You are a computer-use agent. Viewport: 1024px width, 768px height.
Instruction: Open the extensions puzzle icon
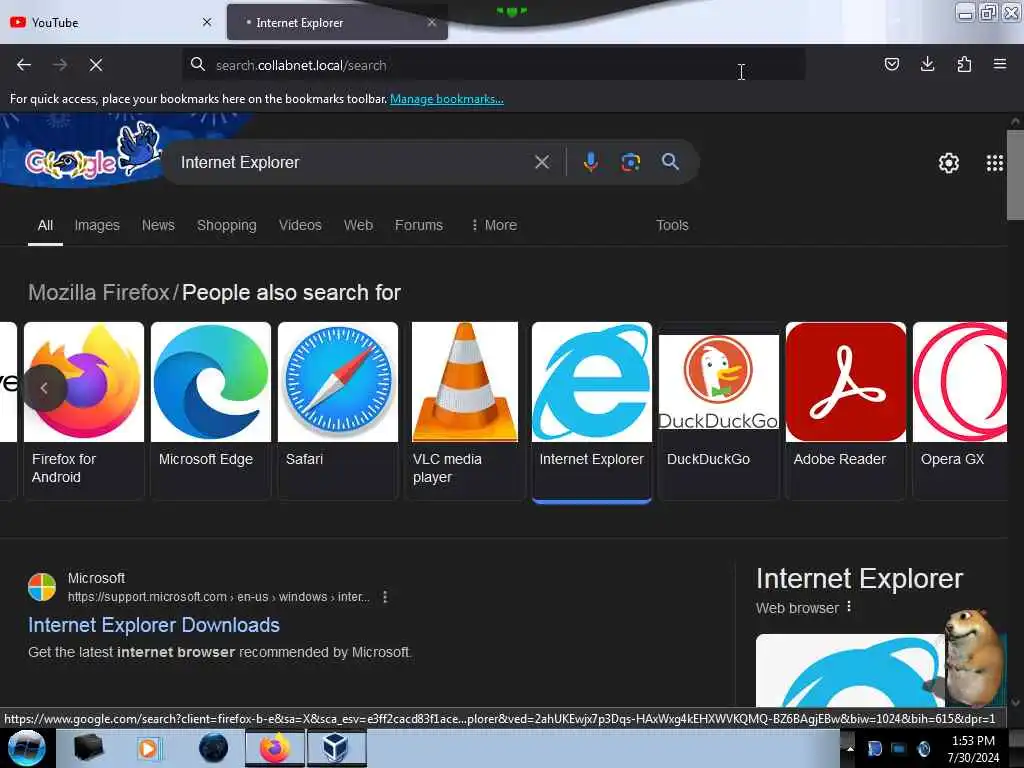coord(964,64)
